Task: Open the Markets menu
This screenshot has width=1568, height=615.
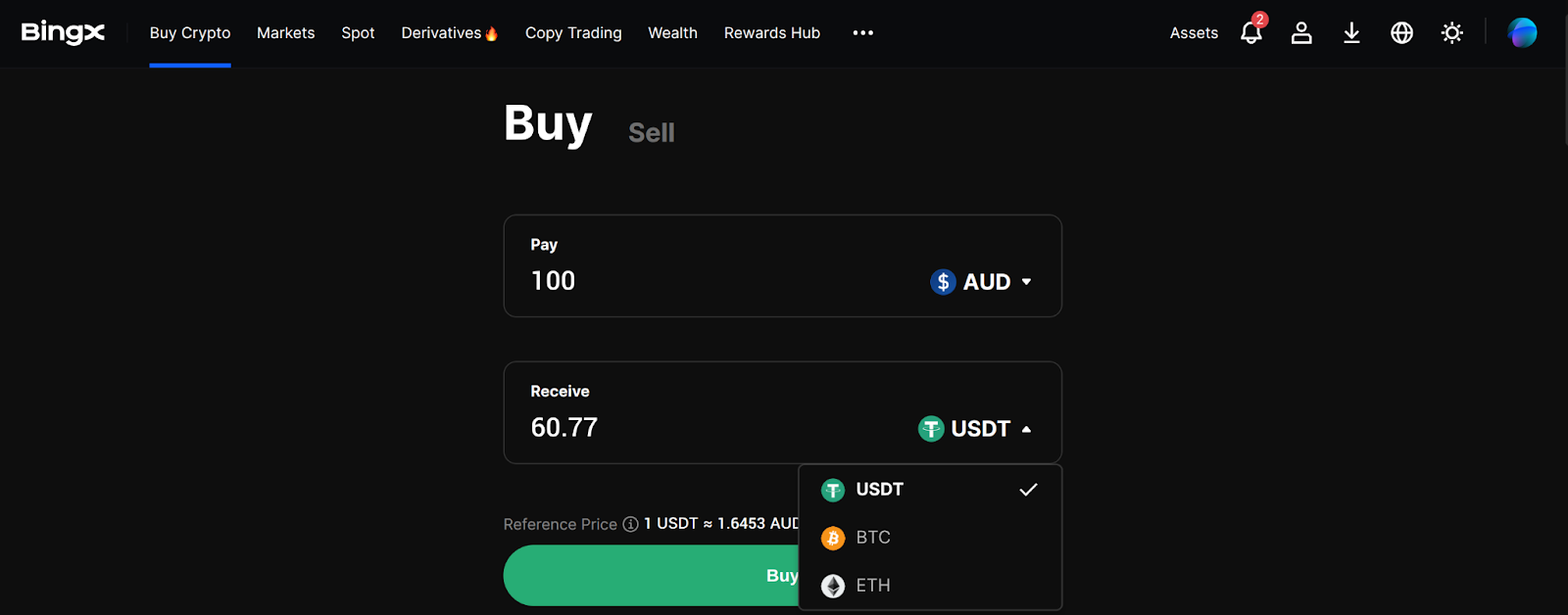Action: (285, 32)
